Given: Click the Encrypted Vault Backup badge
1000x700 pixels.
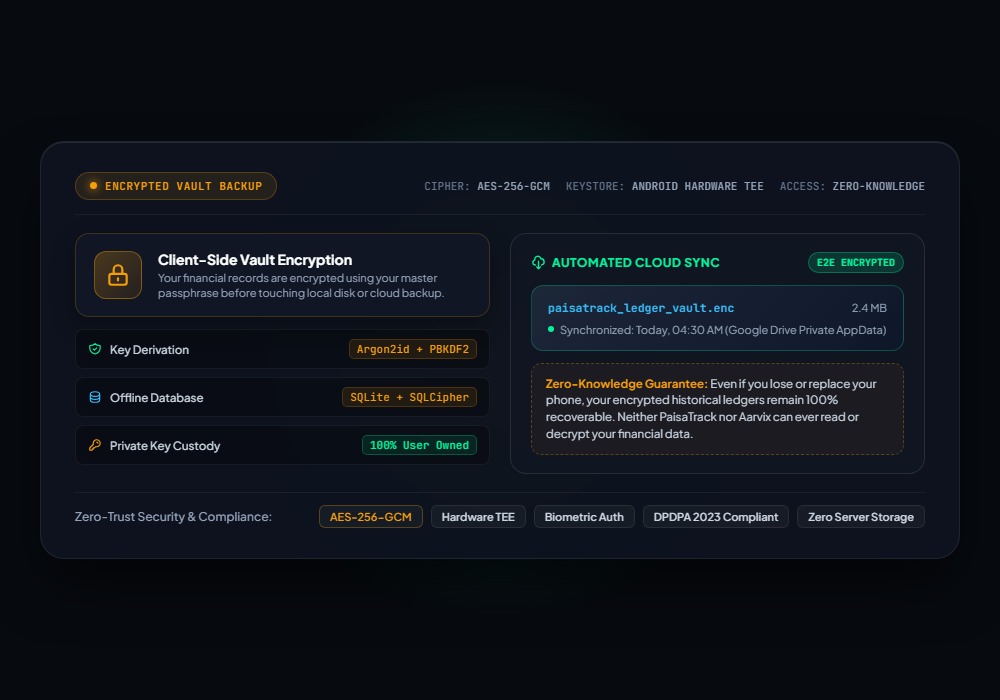Looking at the screenshot, I should (x=176, y=186).
